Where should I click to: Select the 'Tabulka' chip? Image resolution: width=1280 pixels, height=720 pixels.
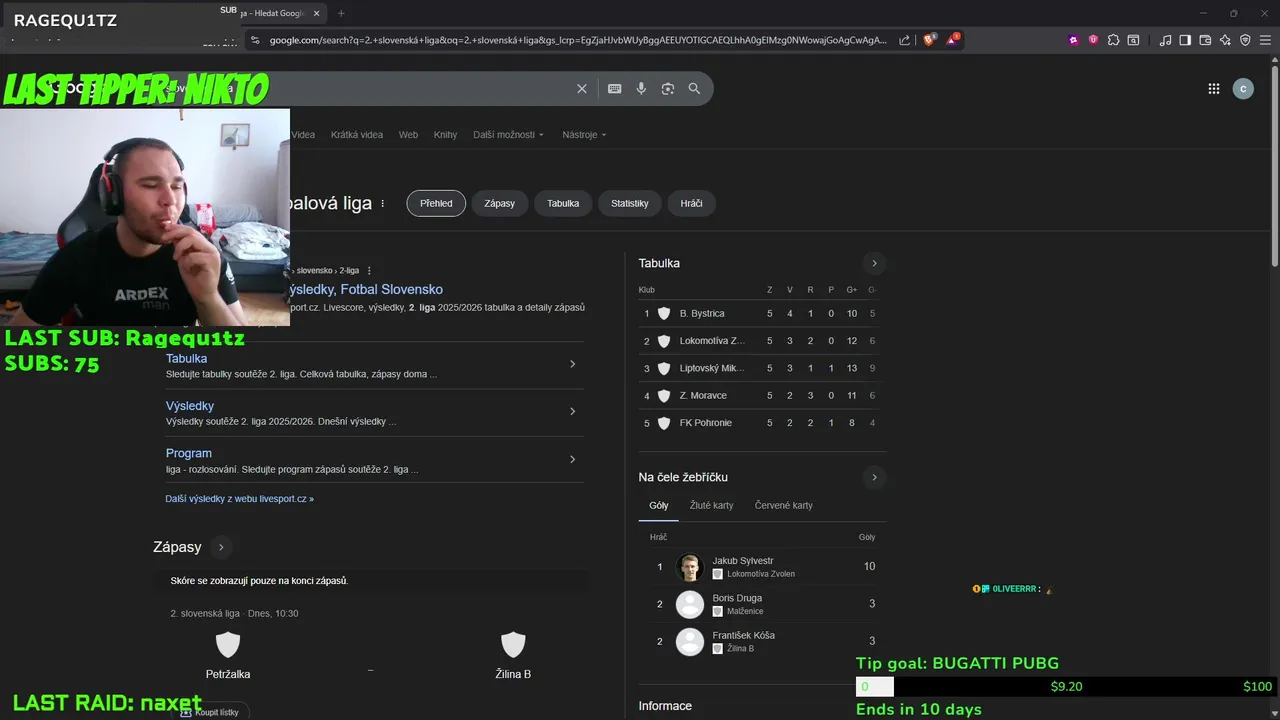click(x=563, y=203)
